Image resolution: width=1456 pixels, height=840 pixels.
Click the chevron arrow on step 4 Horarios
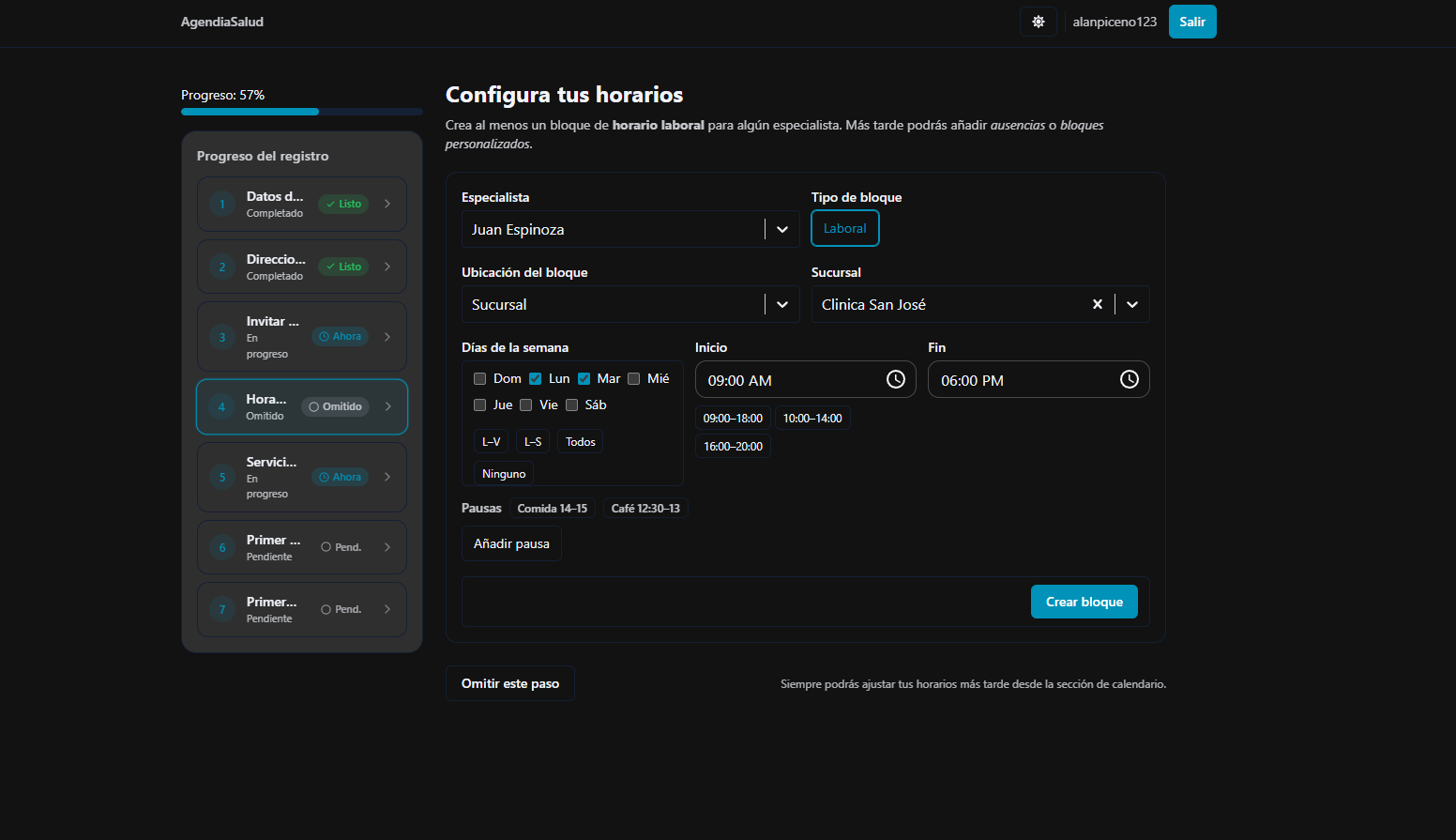pyautogui.click(x=387, y=406)
